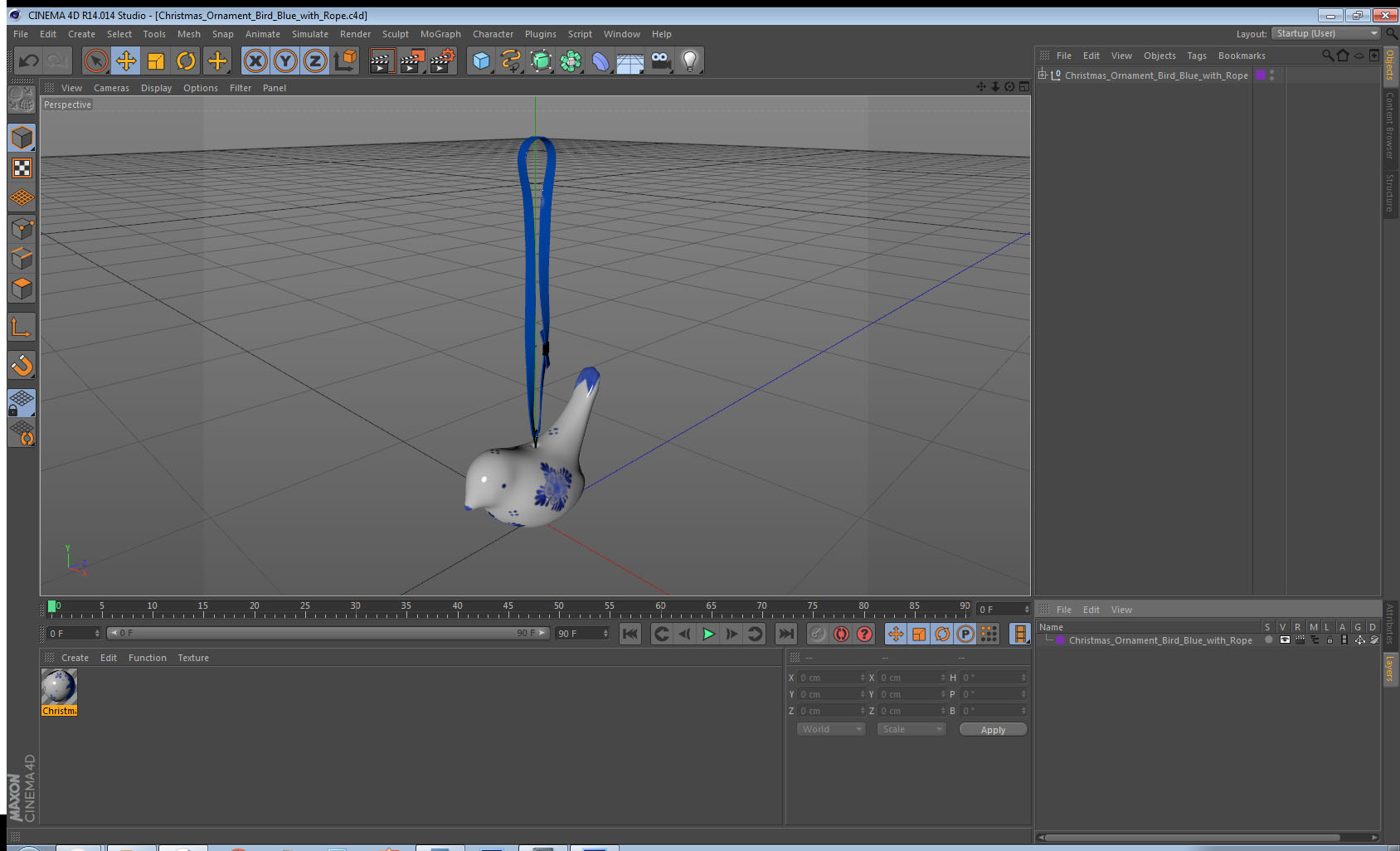1400x851 pixels.
Task: Click end frame 90 F stepper field
Action: pyautogui.click(x=582, y=634)
